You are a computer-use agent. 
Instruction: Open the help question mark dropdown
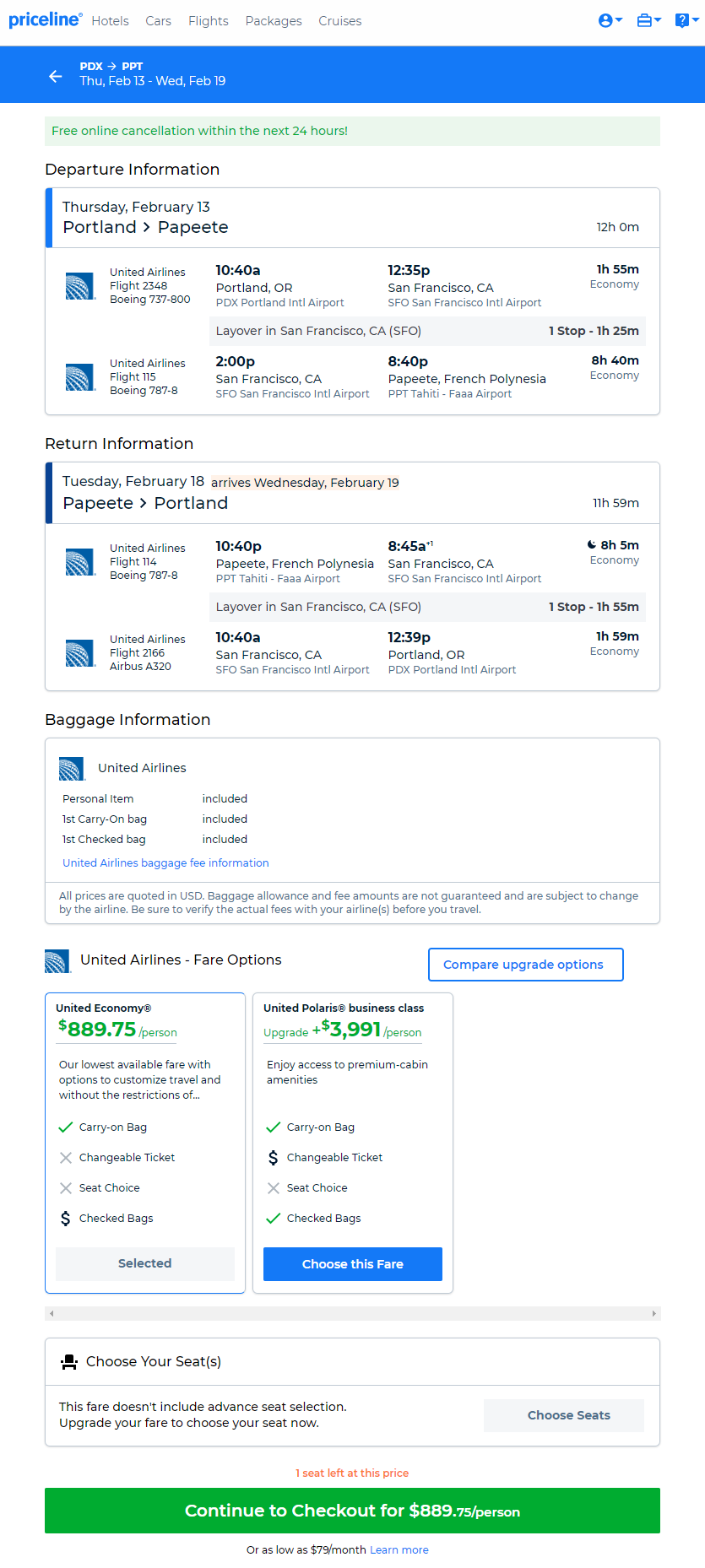(686, 20)
